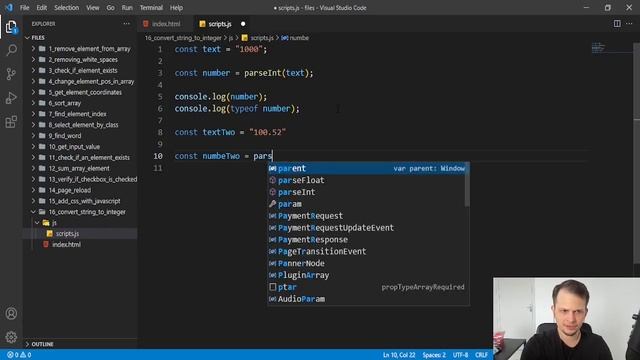The width and height of the screenshot is (640, 360).
Task: Open the Run and Debug view
Action: 11,98
